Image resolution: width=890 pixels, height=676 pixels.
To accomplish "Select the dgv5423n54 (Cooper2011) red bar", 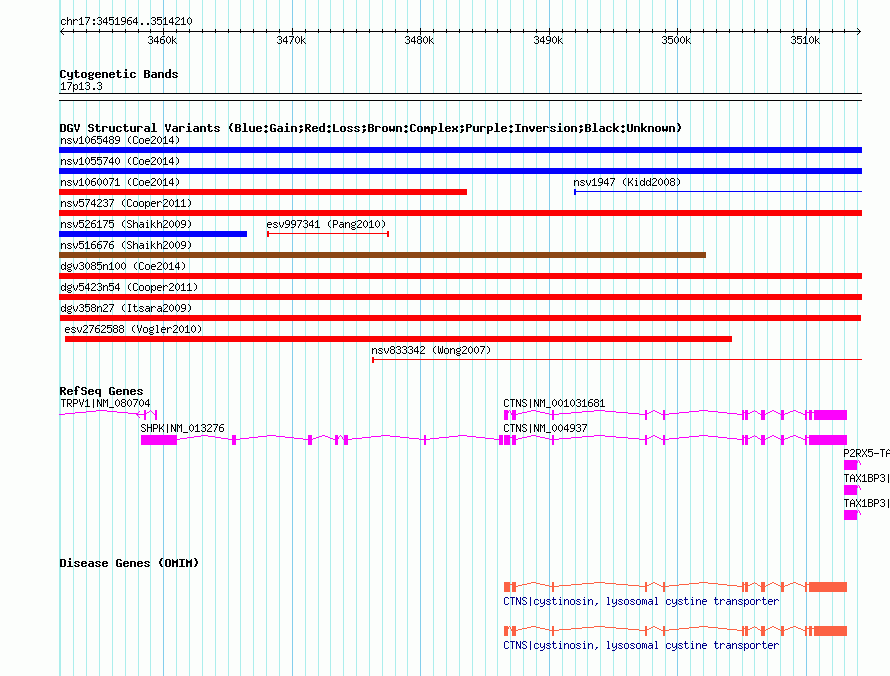I will point(460,297).
